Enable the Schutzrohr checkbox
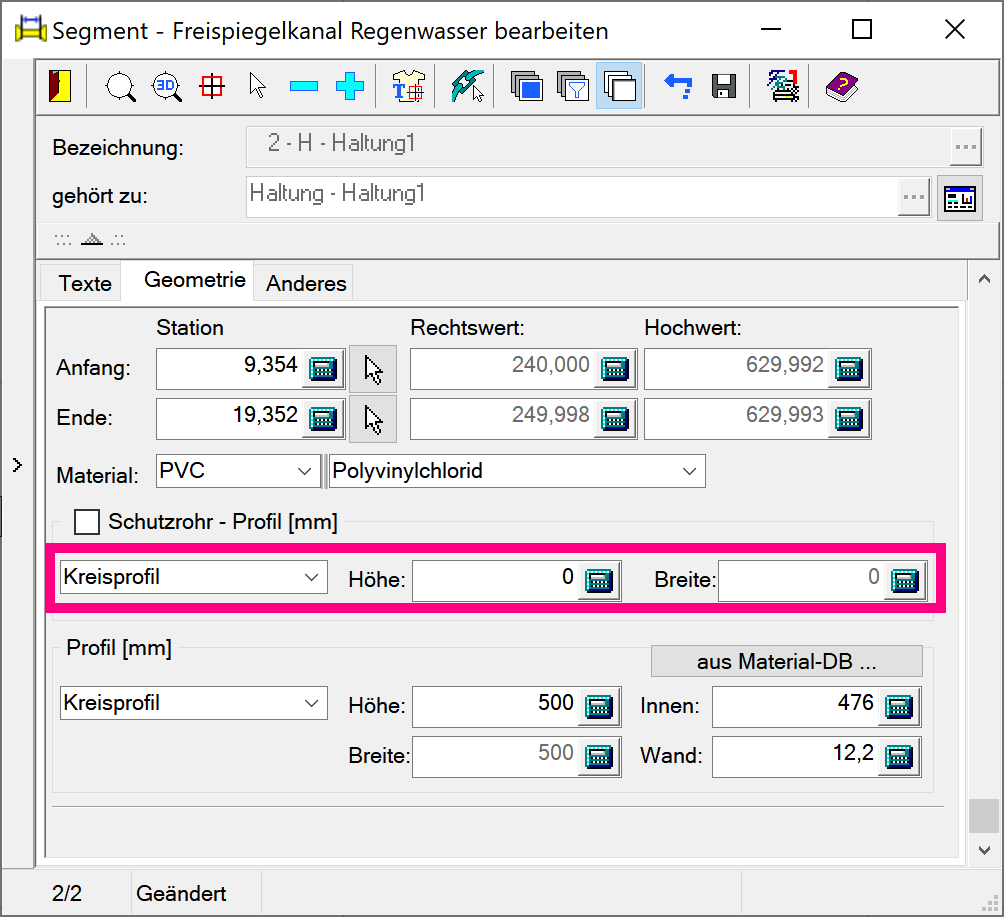 coord(88,522)
